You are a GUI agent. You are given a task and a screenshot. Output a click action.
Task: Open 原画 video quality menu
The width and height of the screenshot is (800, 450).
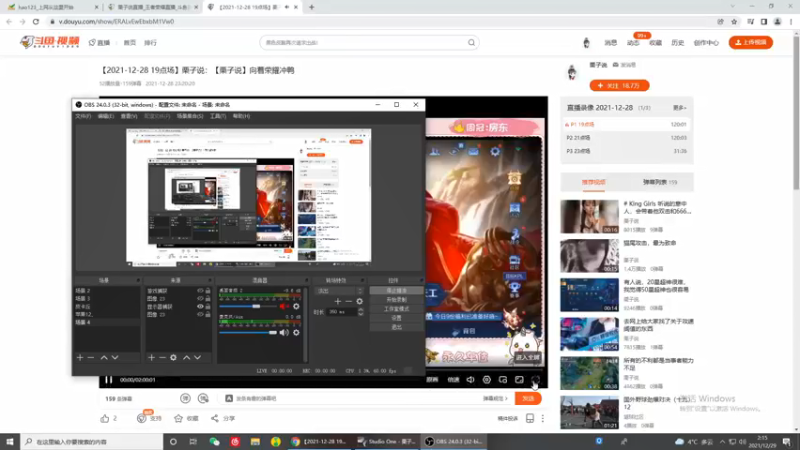(x=432, y=380)
